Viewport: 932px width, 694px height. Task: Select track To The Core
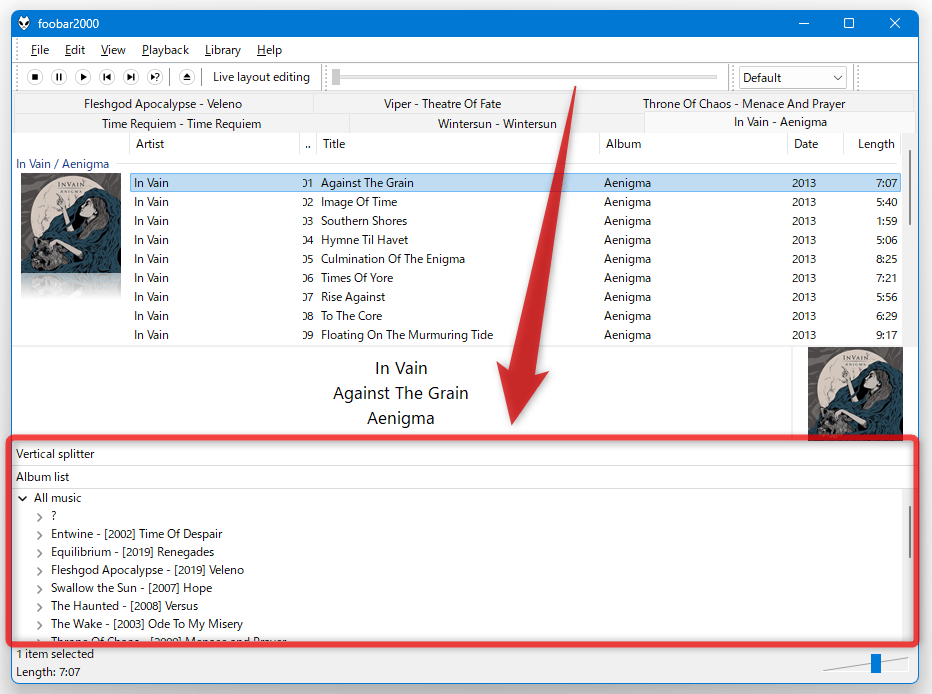click(x=515, y=316)
